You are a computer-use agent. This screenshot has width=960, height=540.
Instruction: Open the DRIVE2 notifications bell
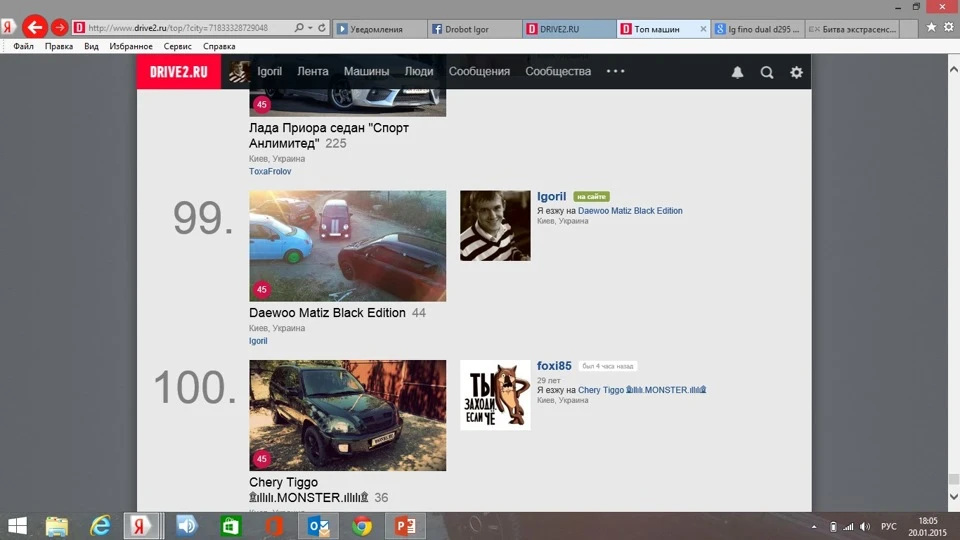pos(738,72)
